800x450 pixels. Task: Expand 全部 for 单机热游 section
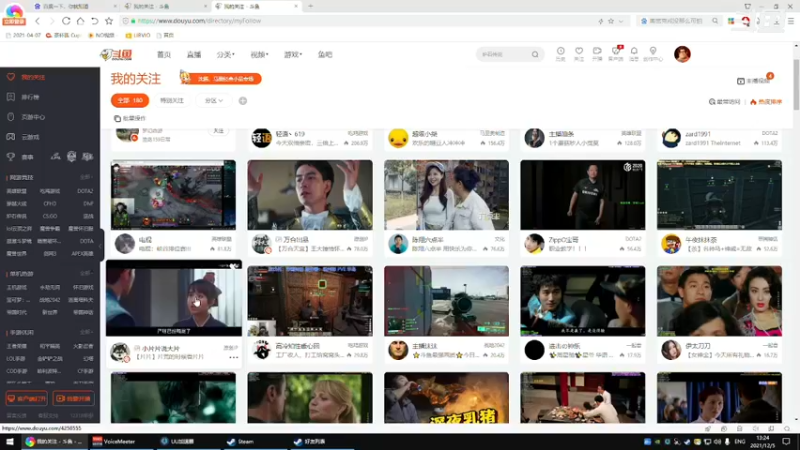tap(86, 273)
